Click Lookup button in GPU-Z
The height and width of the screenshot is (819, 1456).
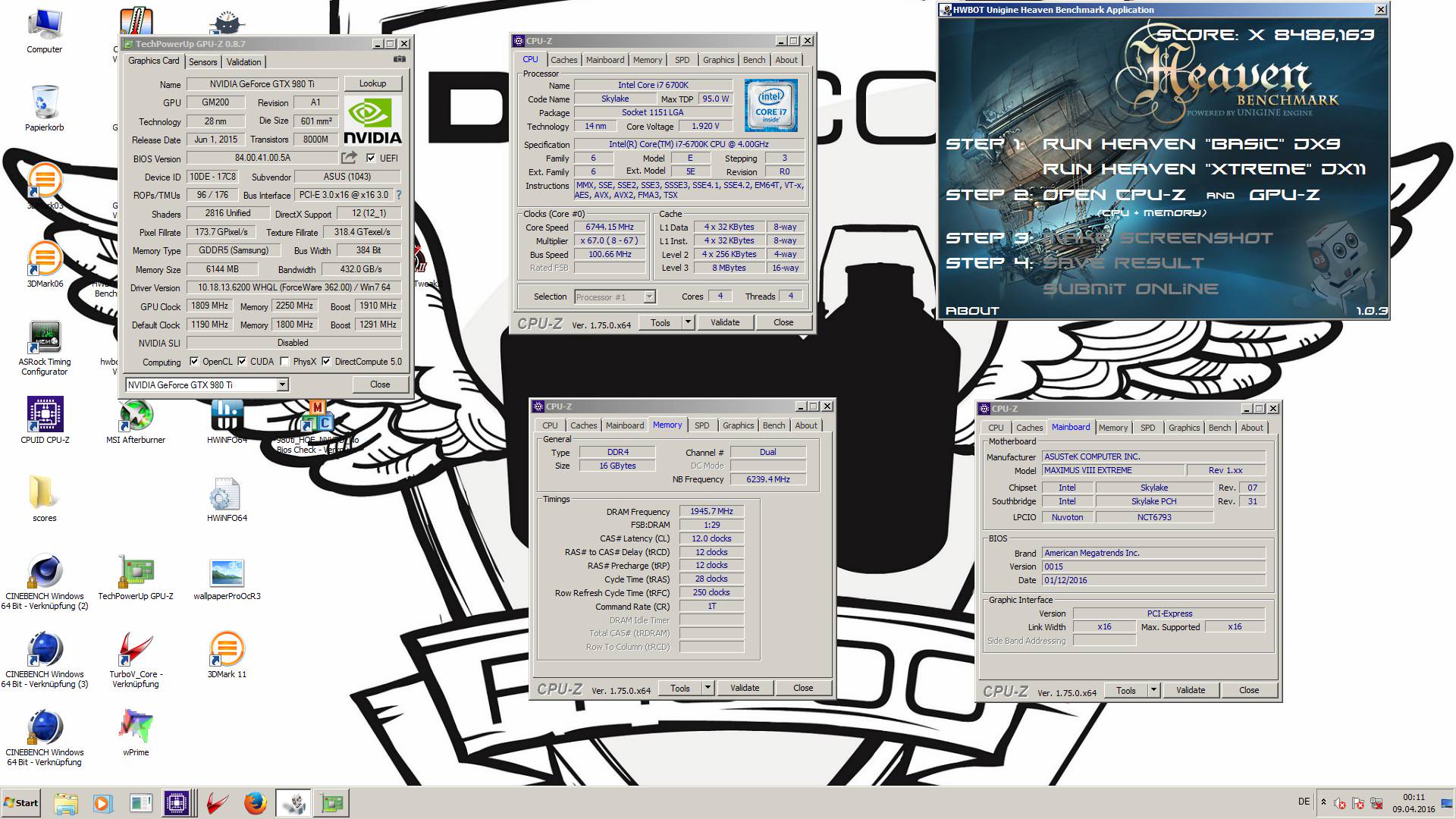[372, 83]
